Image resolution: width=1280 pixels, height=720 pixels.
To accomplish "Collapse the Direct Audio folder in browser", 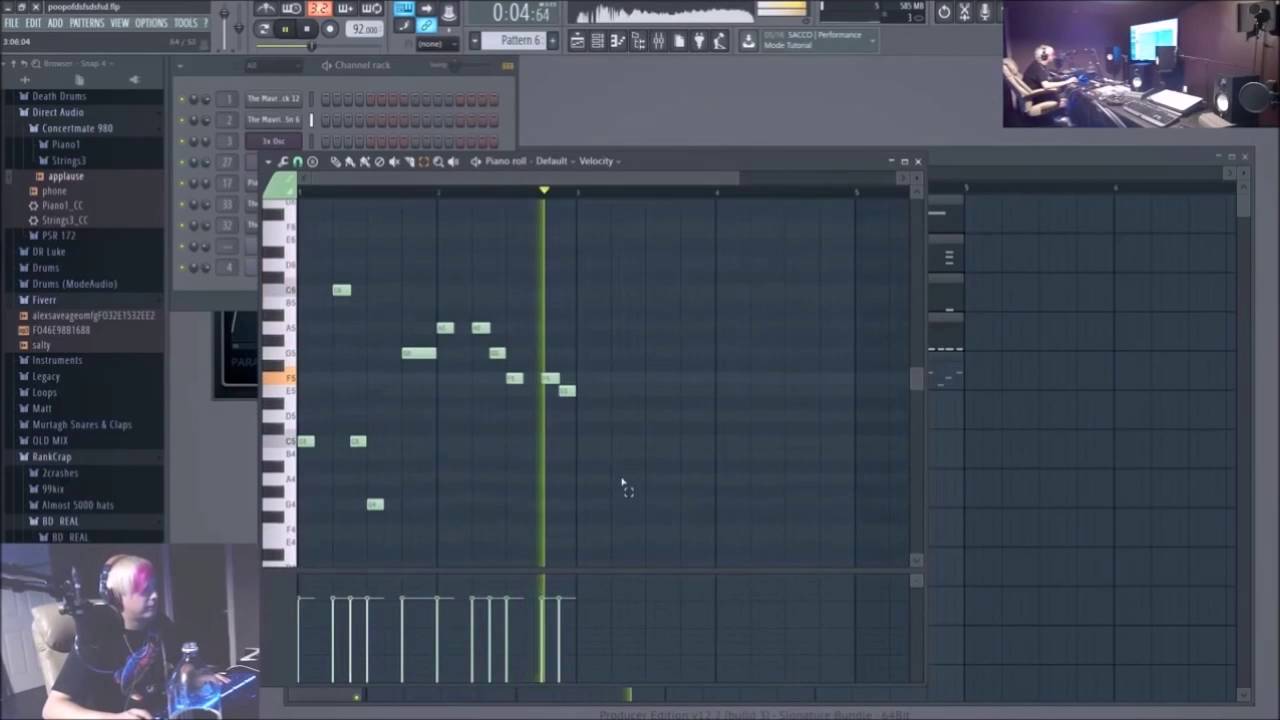I will (x=58, y=112).
